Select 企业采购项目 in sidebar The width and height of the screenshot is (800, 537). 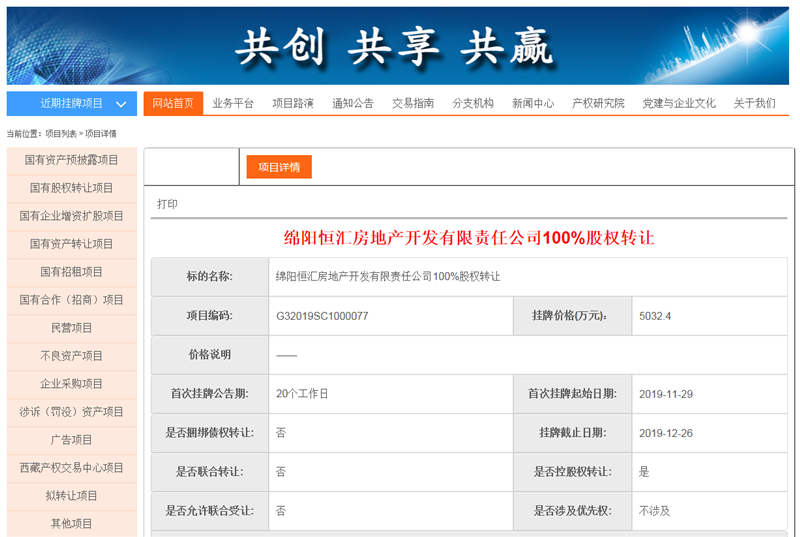pyautogui.click(x=71, y=384)
